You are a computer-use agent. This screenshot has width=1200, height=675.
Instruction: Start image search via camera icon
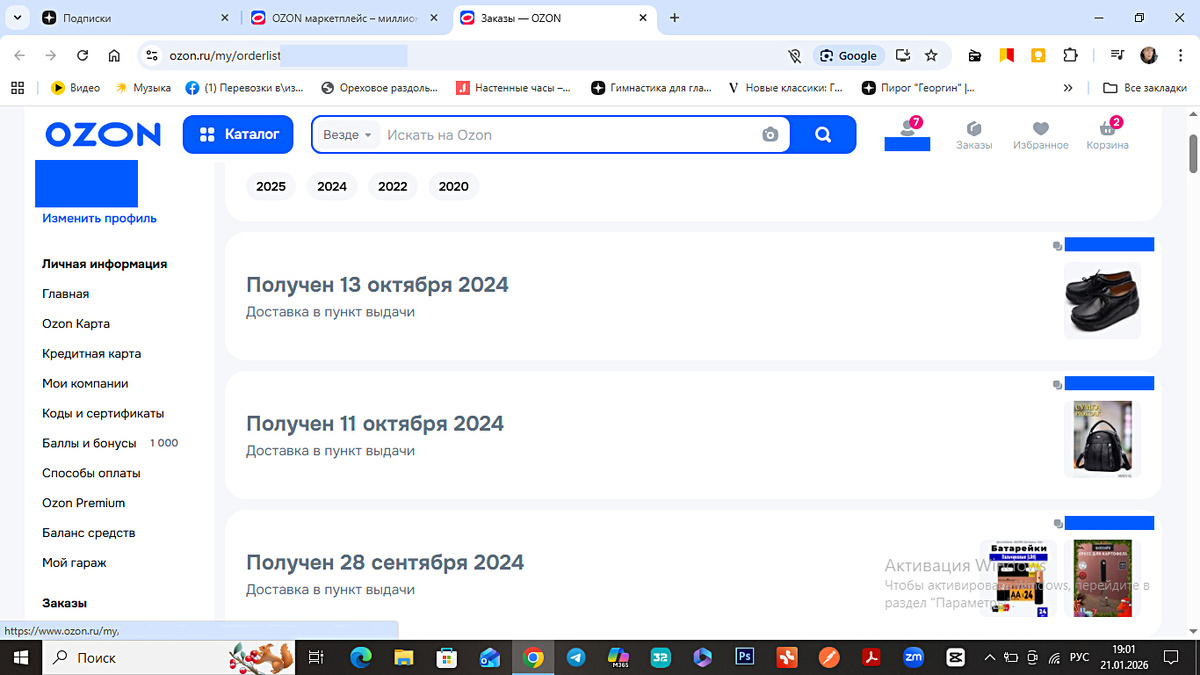click(769, 134)
